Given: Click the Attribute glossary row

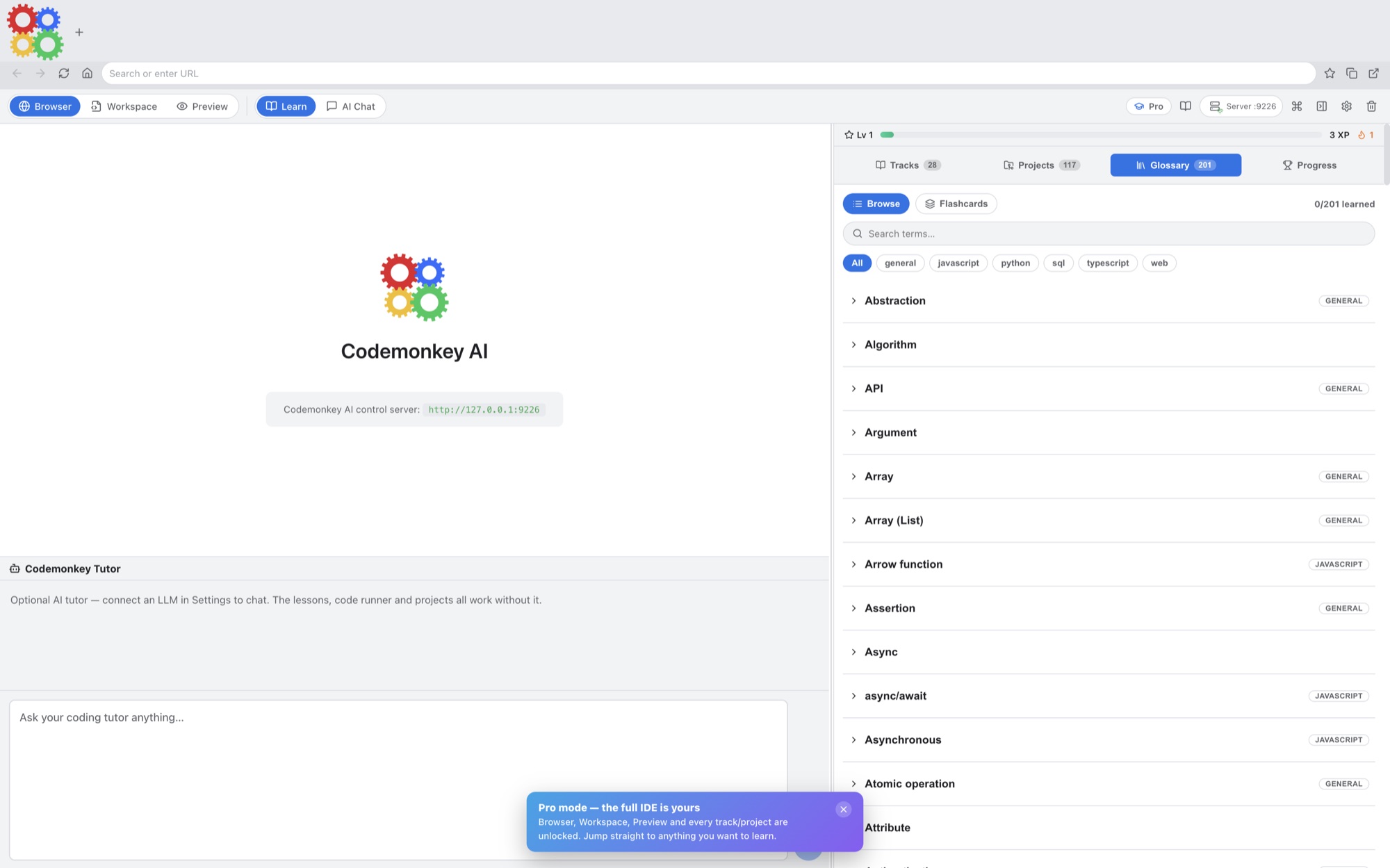Looking at the screenshot, I should click(x=1109, y=828).
